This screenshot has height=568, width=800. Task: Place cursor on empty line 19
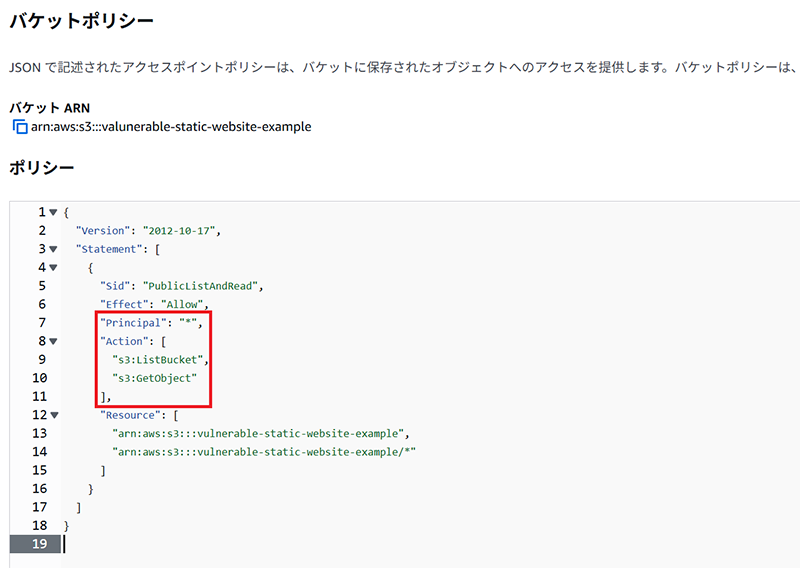[x=300, y=544]
